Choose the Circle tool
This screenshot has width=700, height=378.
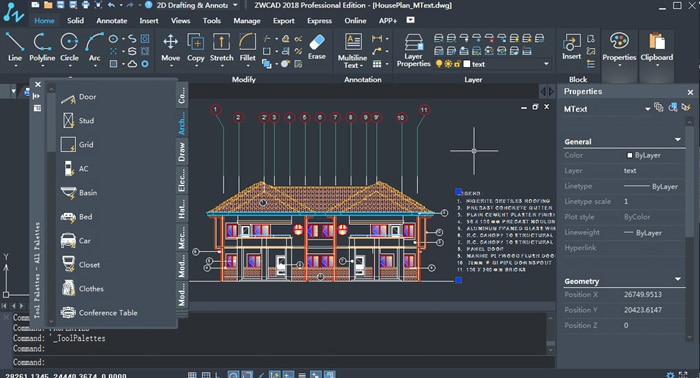[69, 47]
